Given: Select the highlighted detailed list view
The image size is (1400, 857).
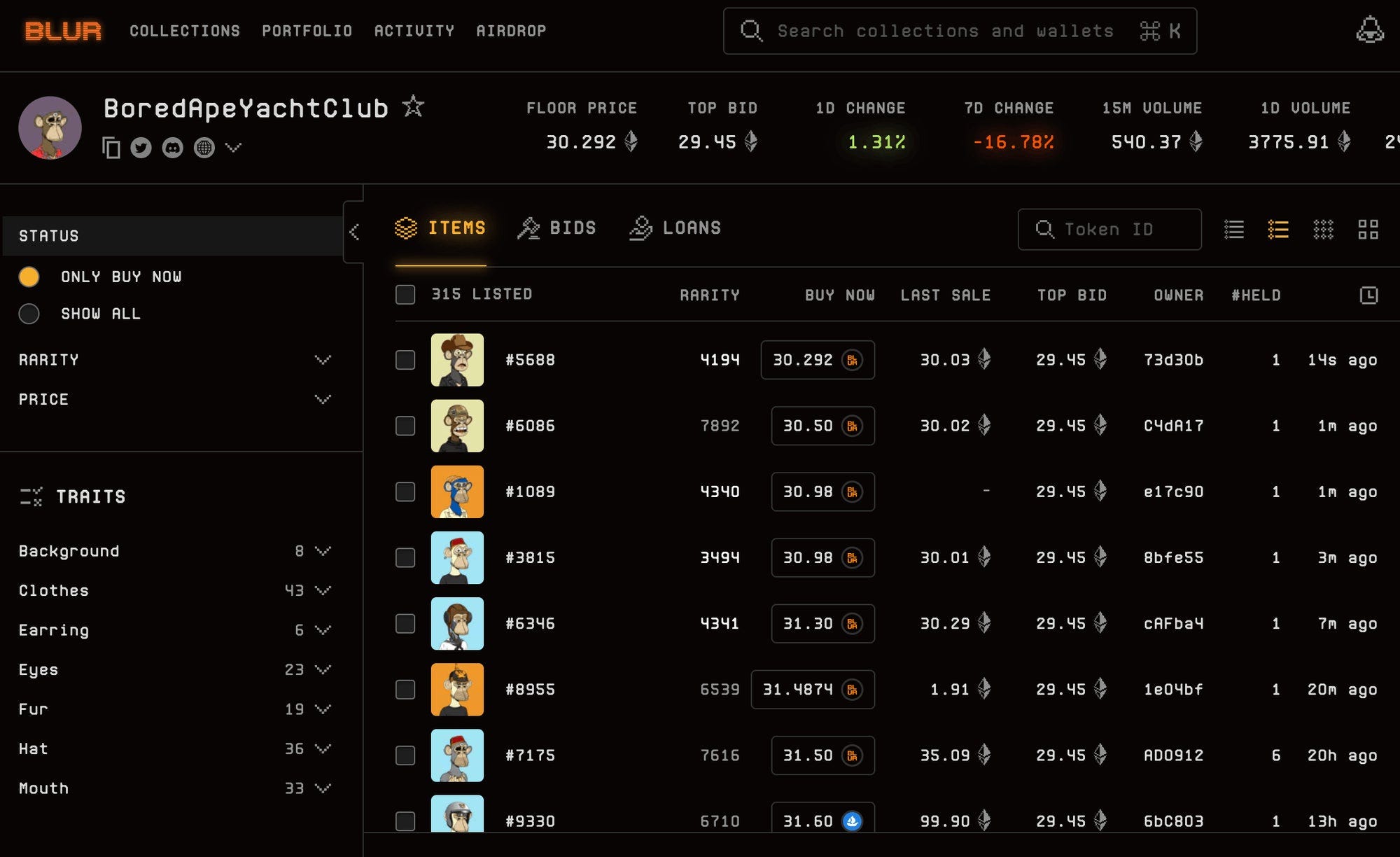Looking at the screenshot, I should pos(1278,230).
